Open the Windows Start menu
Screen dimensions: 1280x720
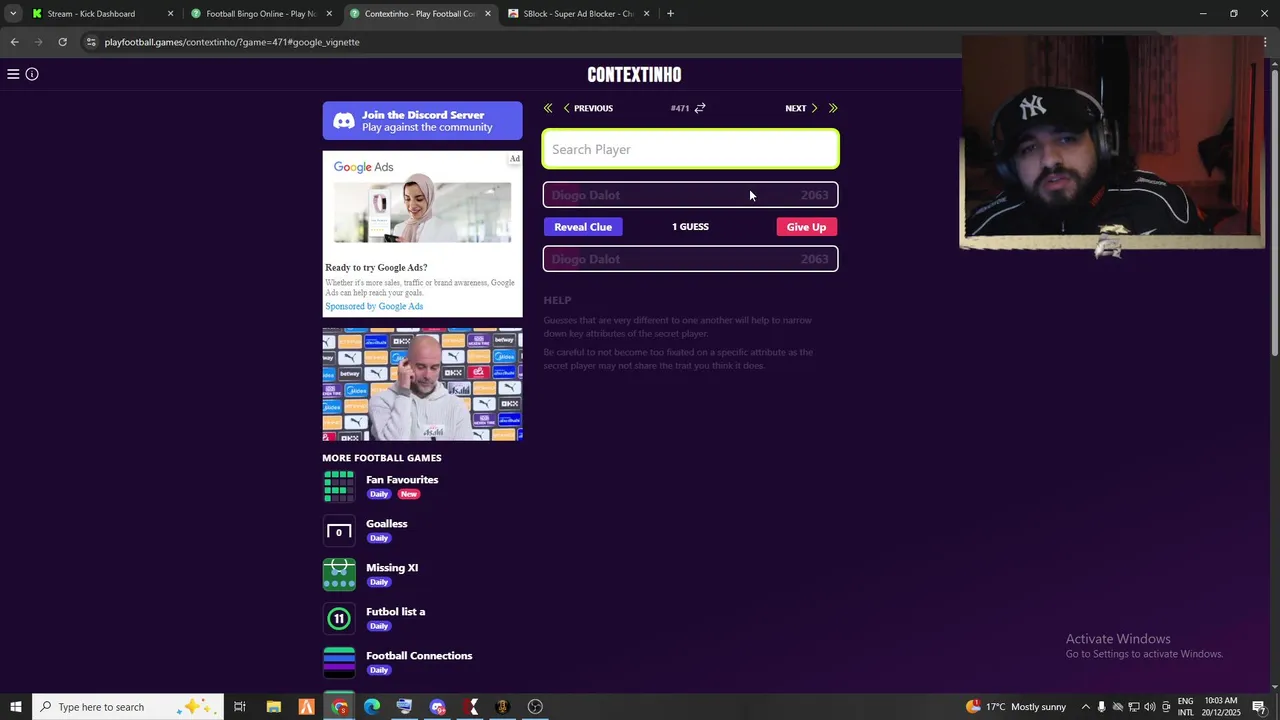[15, 707]
